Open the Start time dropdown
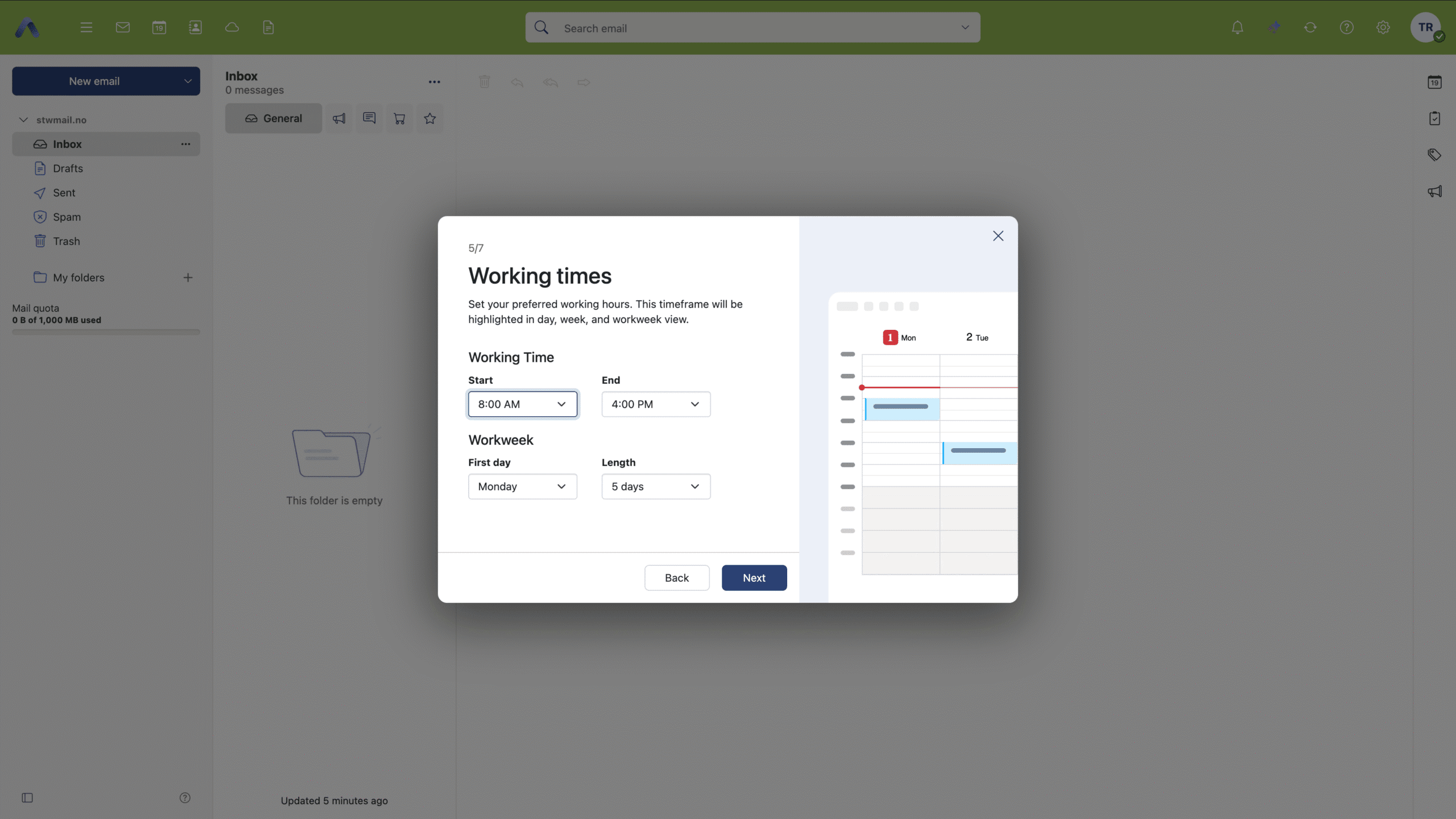 click(522, 404)
